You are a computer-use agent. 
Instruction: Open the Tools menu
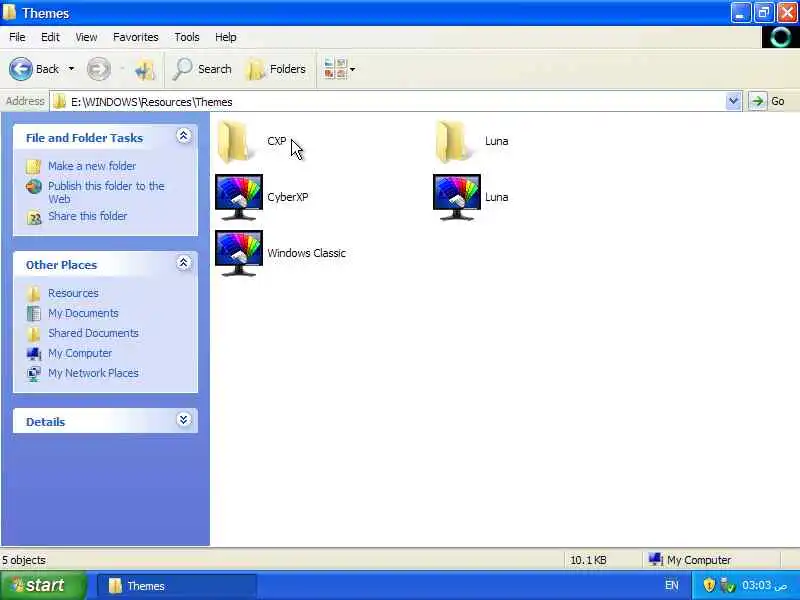point(187,37)
